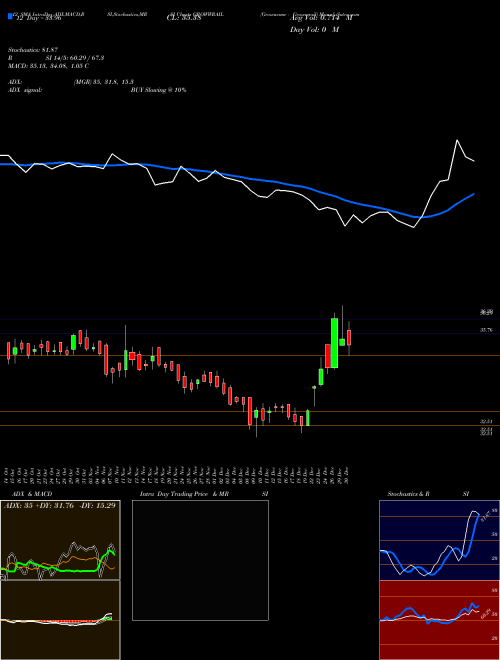Screen dimensions: 500x660
Task: Click the 35.76 price axis label
Action: pyautogui.click(x=486, y=330)
